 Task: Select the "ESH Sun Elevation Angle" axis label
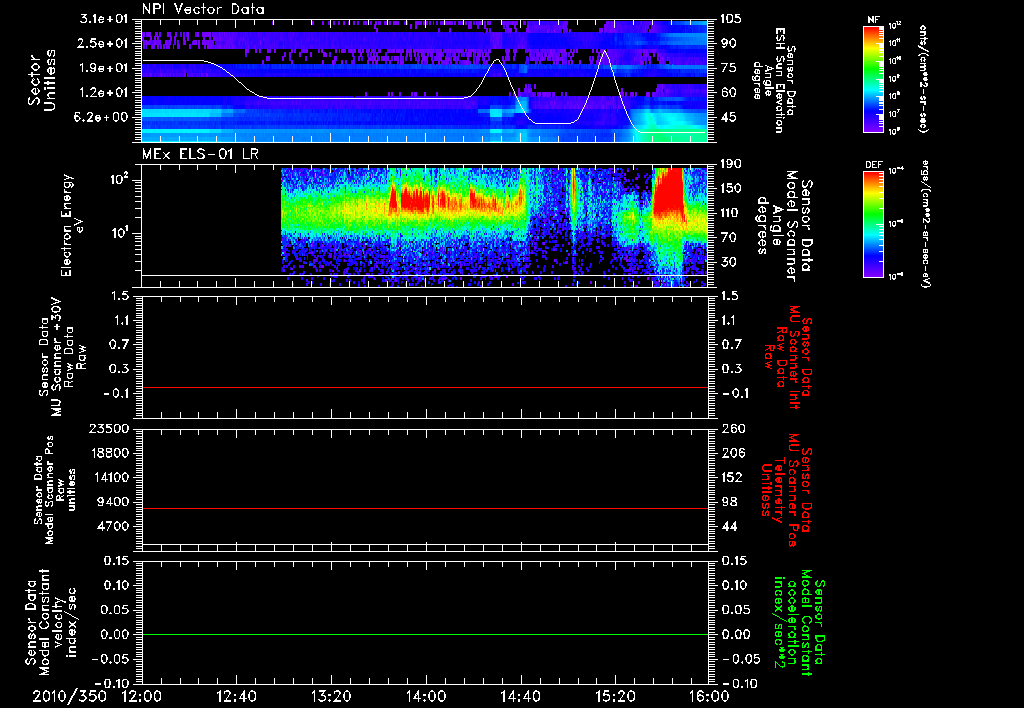[774, 80]
